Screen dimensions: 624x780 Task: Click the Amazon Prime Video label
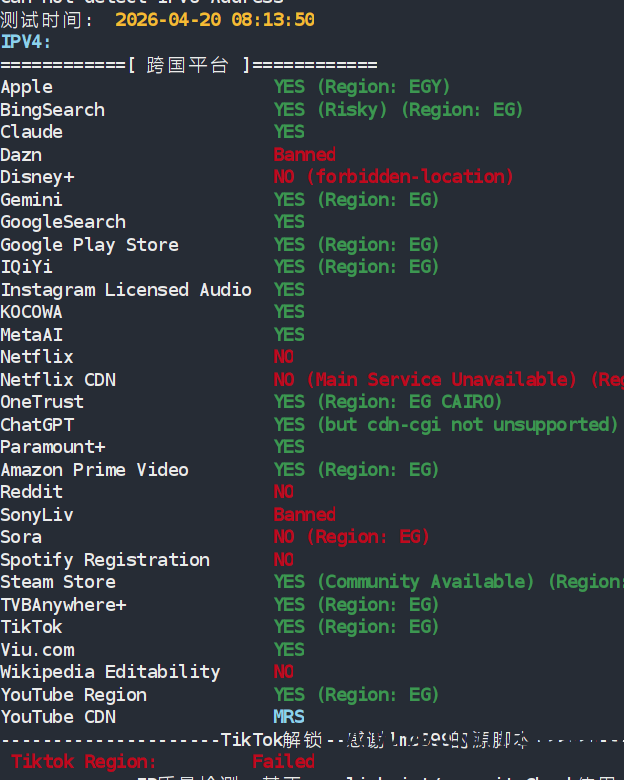[94, 470]
